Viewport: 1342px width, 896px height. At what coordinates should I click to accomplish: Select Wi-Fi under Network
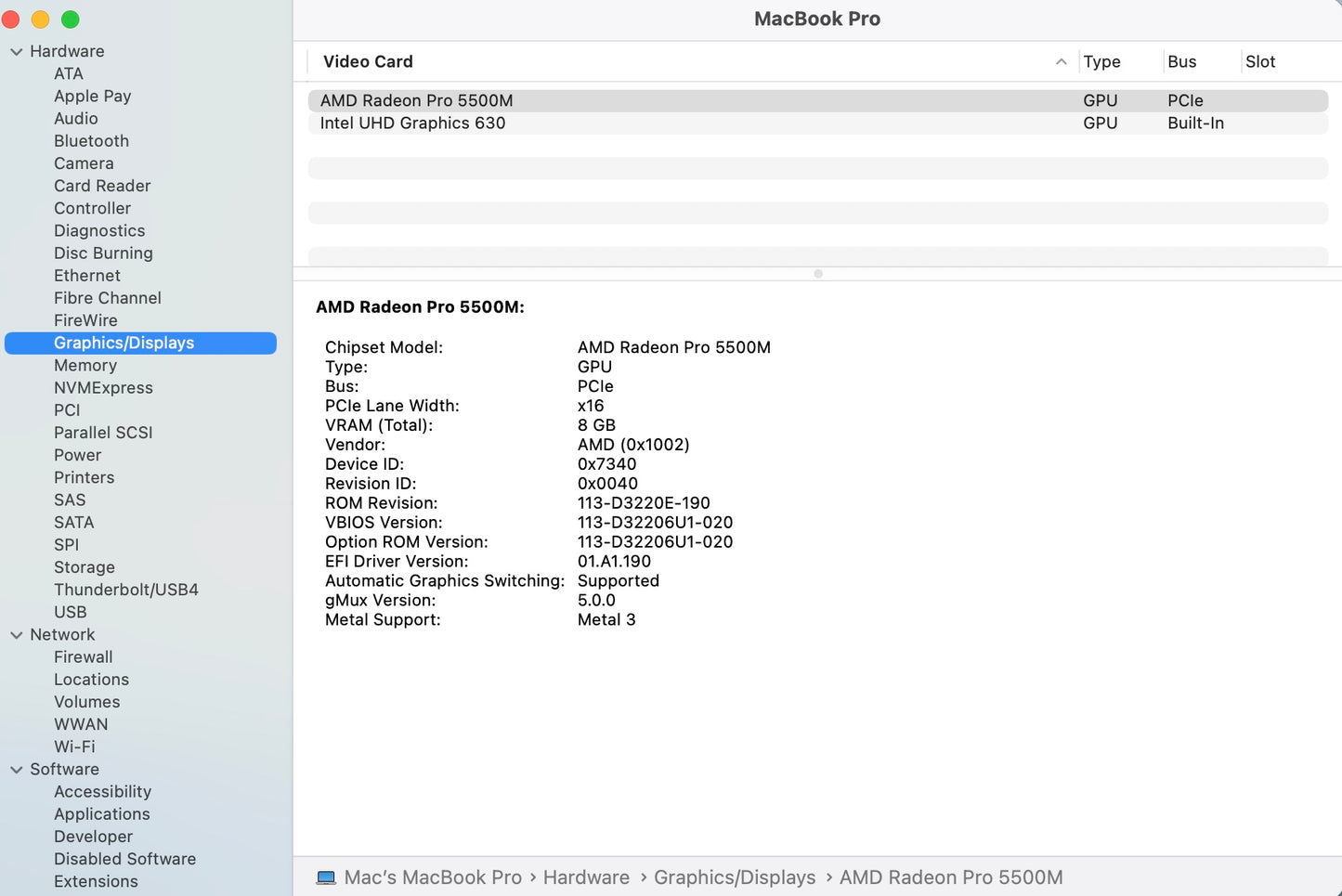(x=74, y=747)
